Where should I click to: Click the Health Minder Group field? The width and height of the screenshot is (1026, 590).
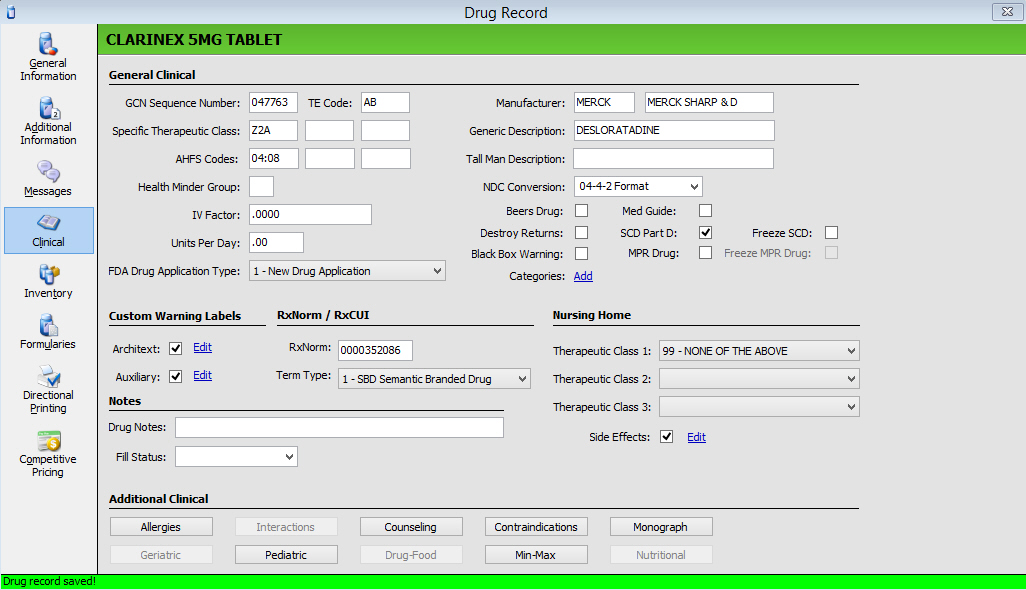click(x=261, y=186)
